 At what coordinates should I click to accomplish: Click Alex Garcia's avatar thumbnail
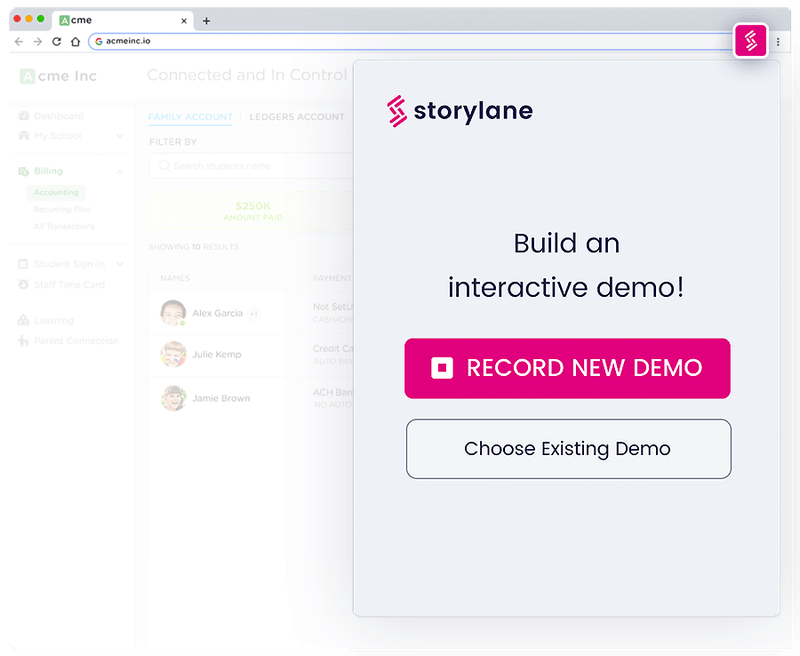173,311
